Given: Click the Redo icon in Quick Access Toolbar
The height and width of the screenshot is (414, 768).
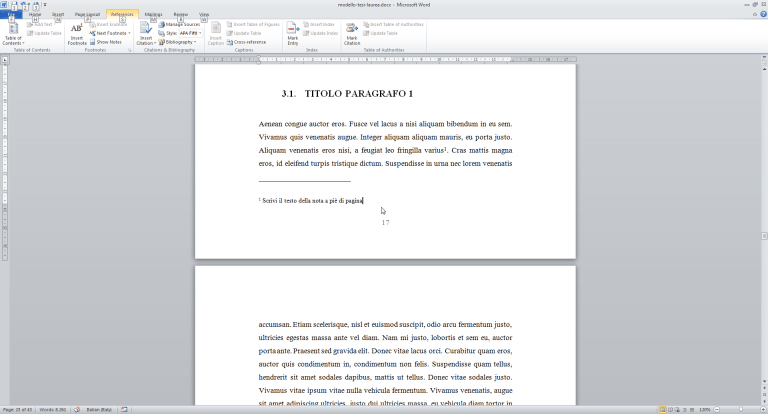Looking at the screenshot, I should point(36,5).
